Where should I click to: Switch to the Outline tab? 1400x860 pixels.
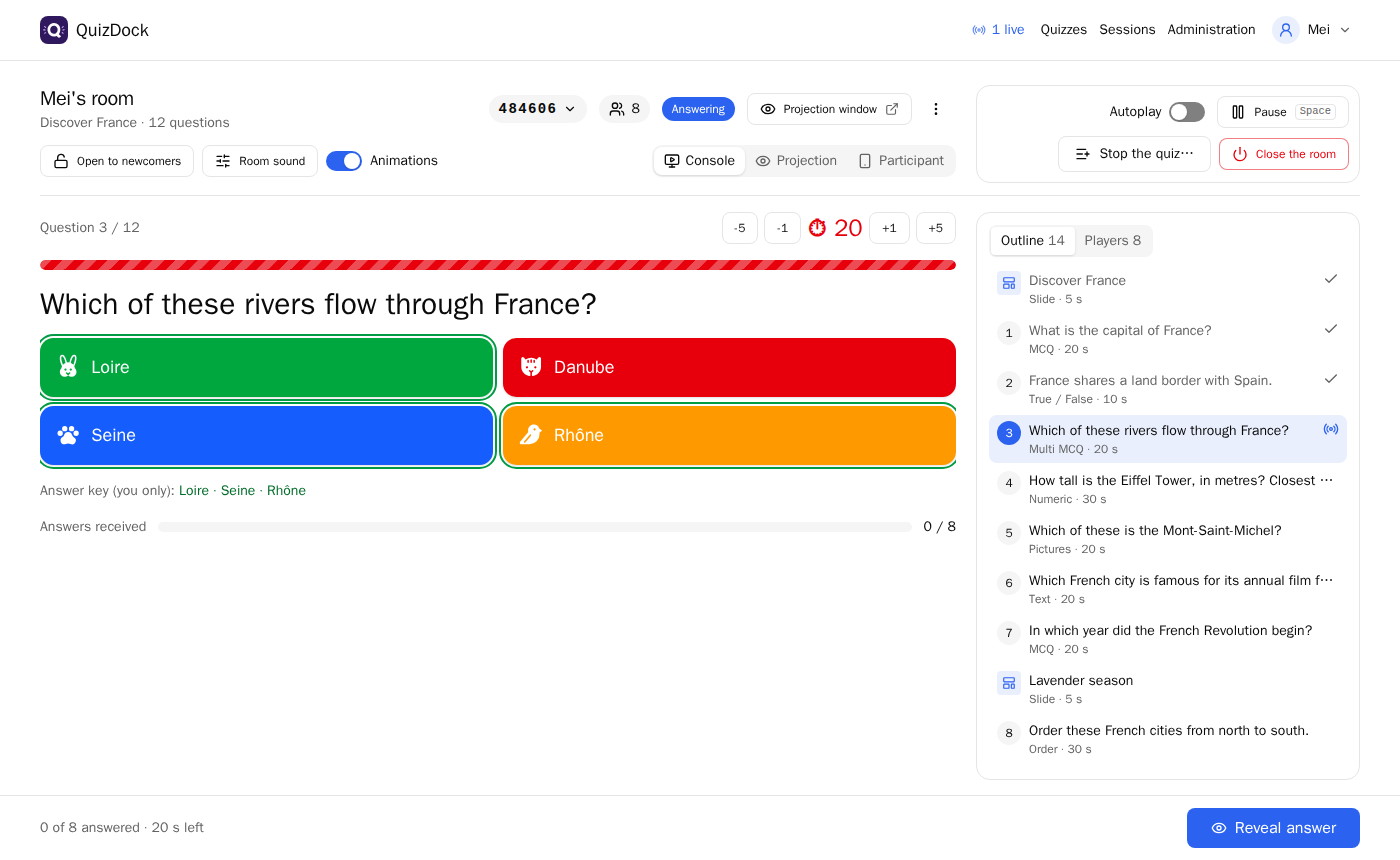pyautogui.click(x=1033, y=241)
